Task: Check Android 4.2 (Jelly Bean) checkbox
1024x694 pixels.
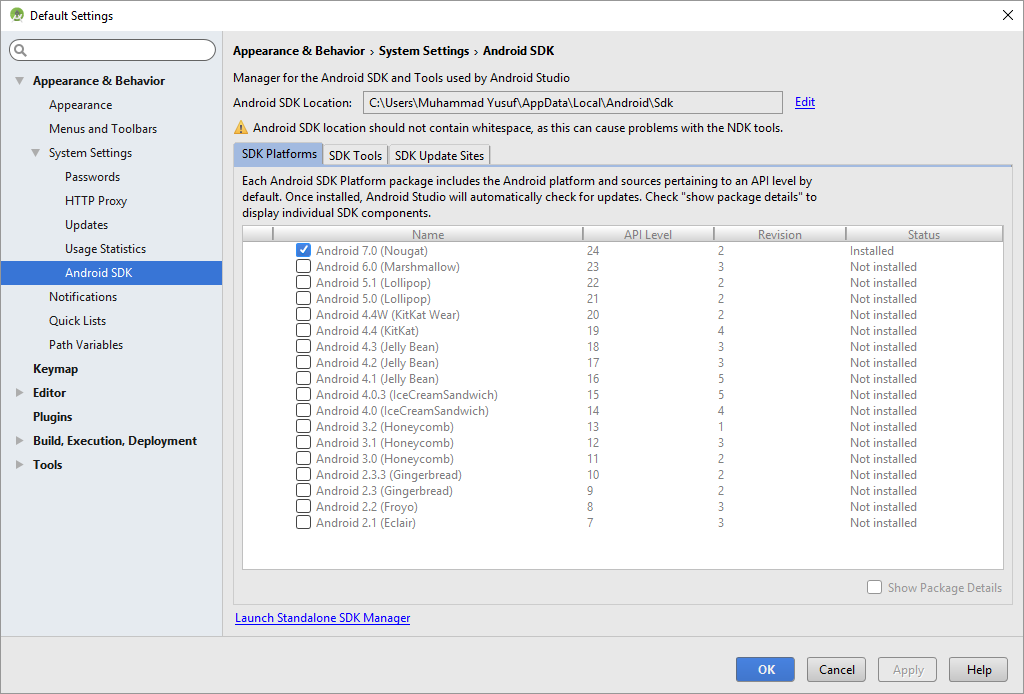Action: (303, 362)
